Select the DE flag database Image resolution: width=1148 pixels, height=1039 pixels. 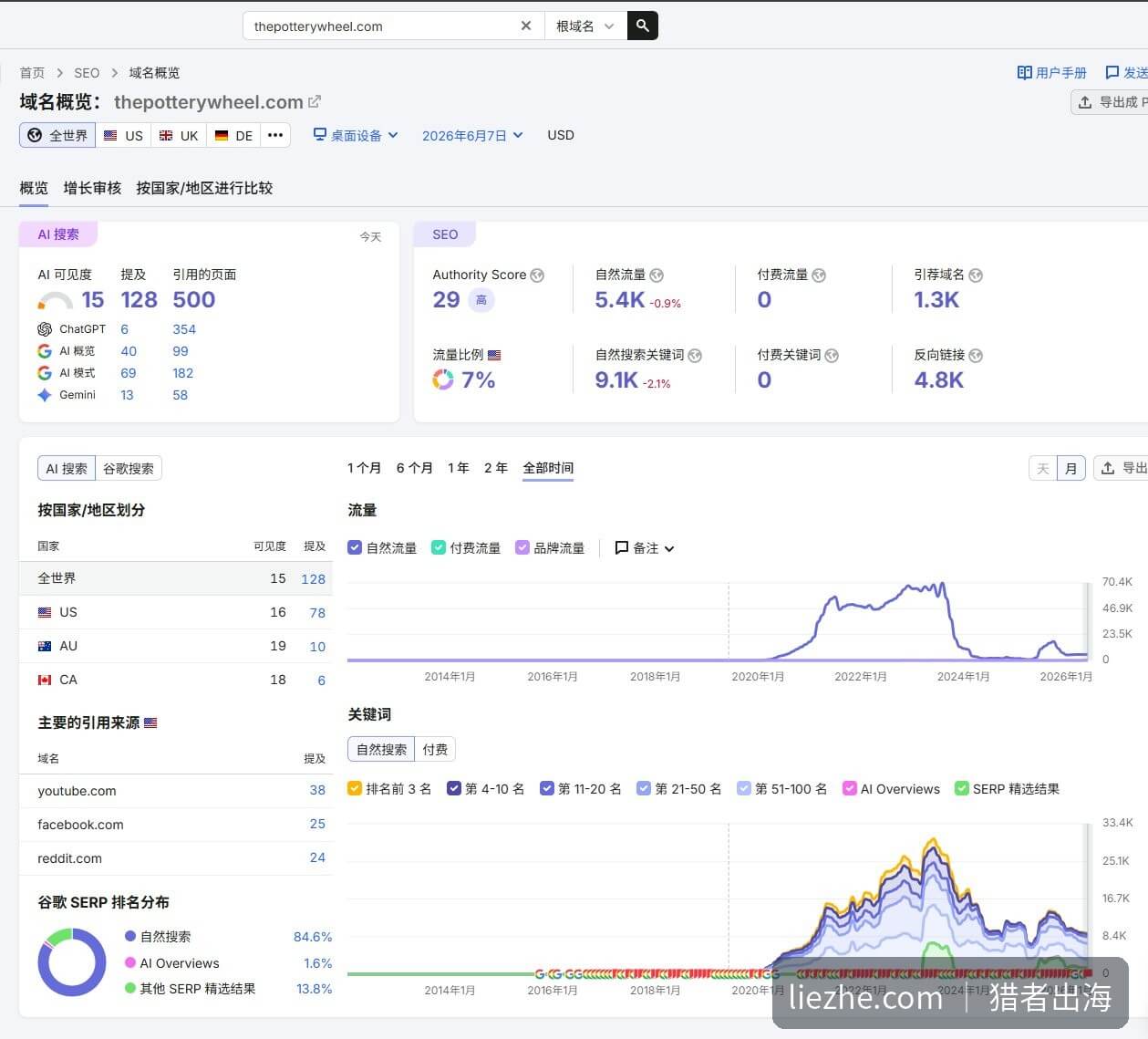233,135
